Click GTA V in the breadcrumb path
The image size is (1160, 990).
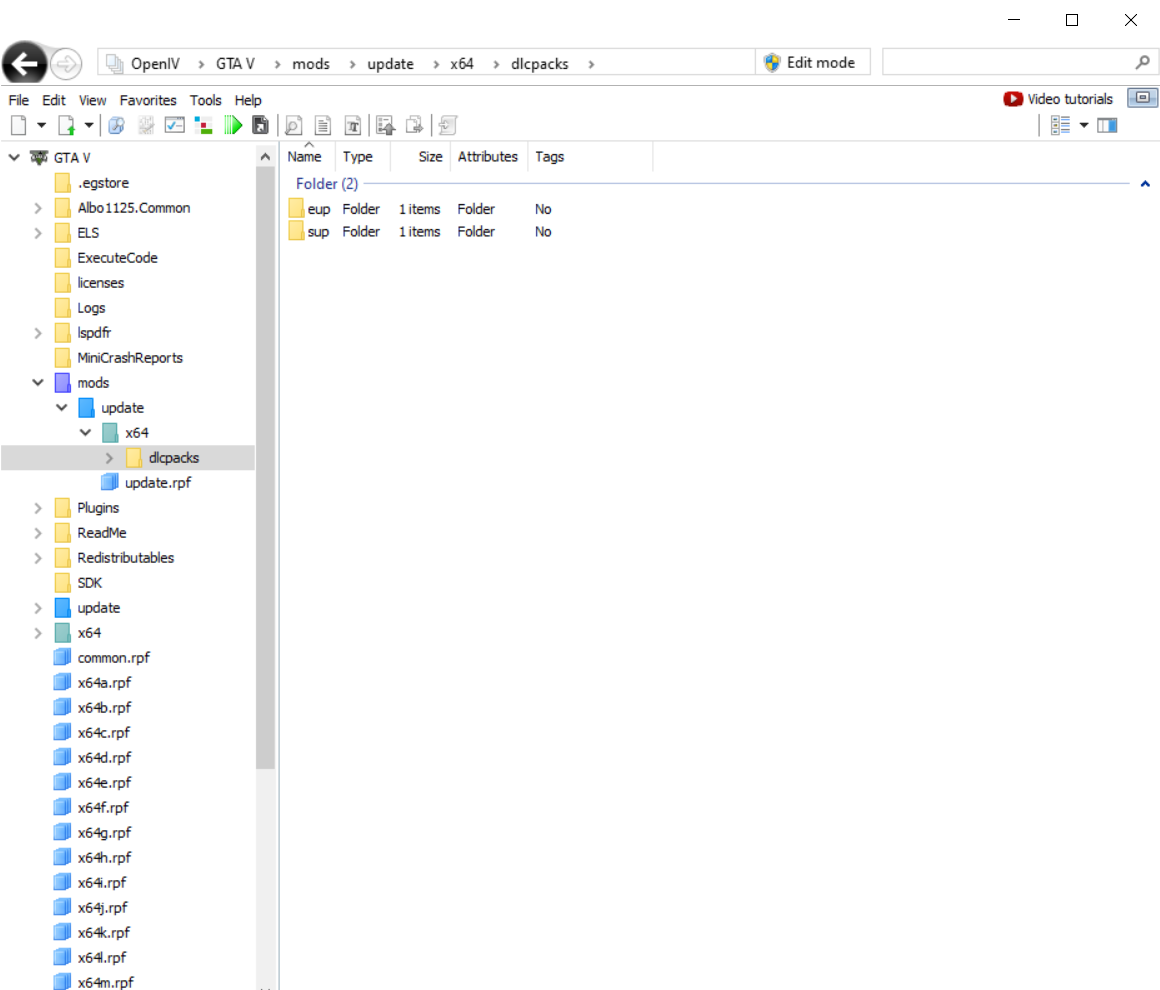tap(235, 64)
